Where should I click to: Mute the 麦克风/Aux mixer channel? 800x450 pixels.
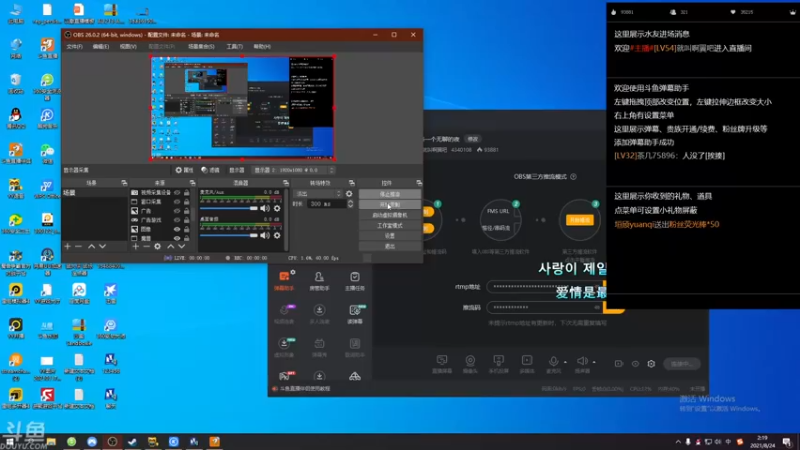pos(265,208)
